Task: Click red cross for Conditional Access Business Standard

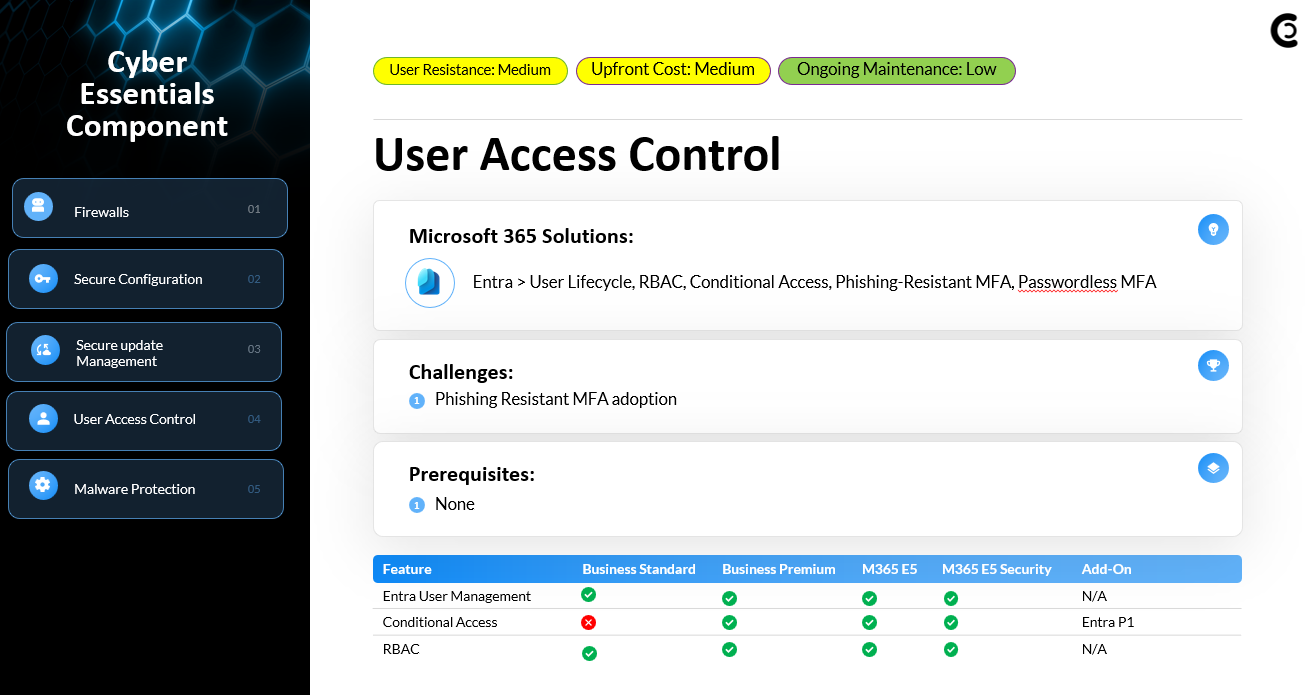Action: [589, 622]
